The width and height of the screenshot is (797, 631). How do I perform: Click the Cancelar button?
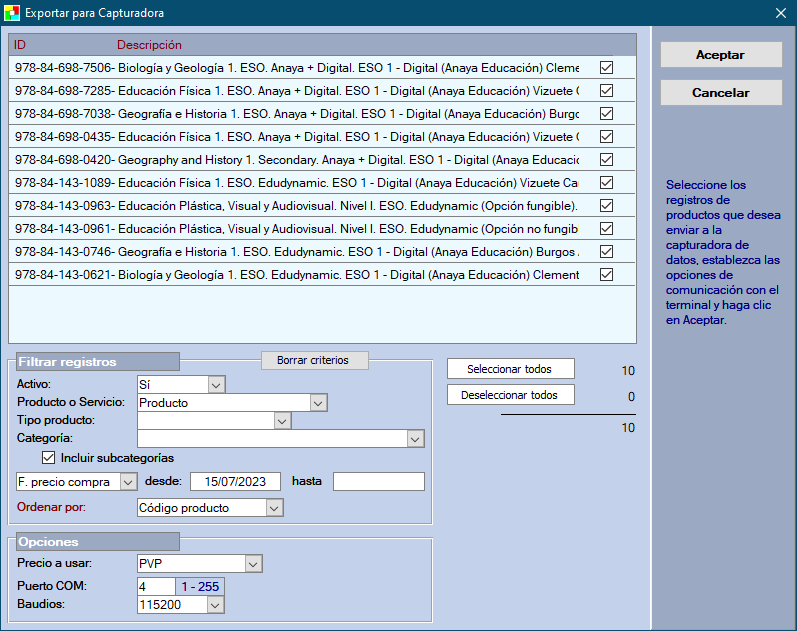721,92
